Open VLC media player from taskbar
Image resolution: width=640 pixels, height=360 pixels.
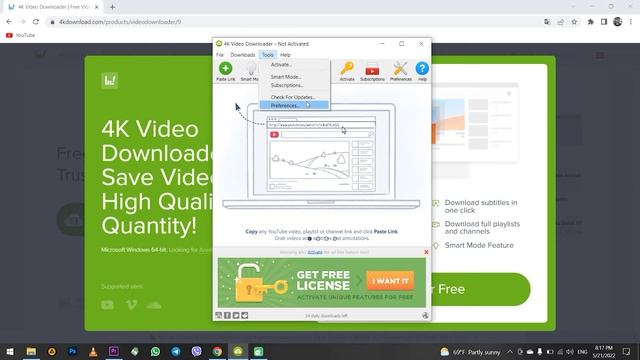(93, 351)
